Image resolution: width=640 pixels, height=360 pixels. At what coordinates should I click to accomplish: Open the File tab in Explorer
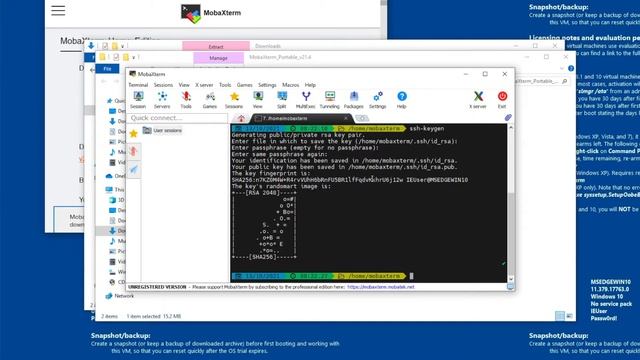107,69
